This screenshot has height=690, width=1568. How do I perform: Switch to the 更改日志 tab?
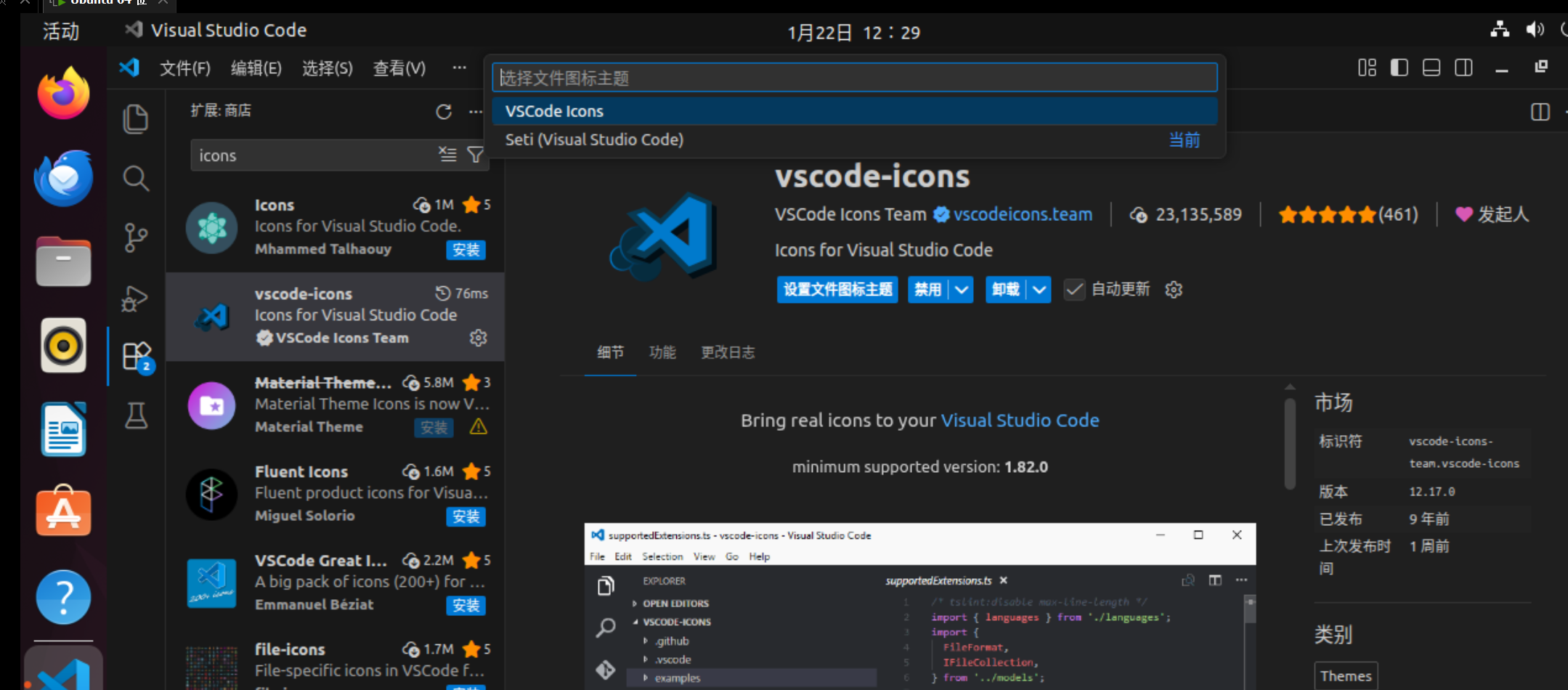click(727, 352)
